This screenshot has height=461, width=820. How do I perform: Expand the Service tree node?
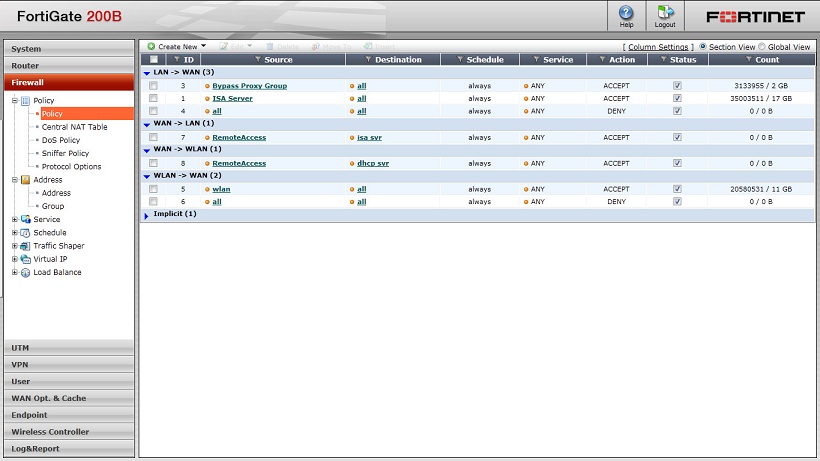[x=15, y=220]
